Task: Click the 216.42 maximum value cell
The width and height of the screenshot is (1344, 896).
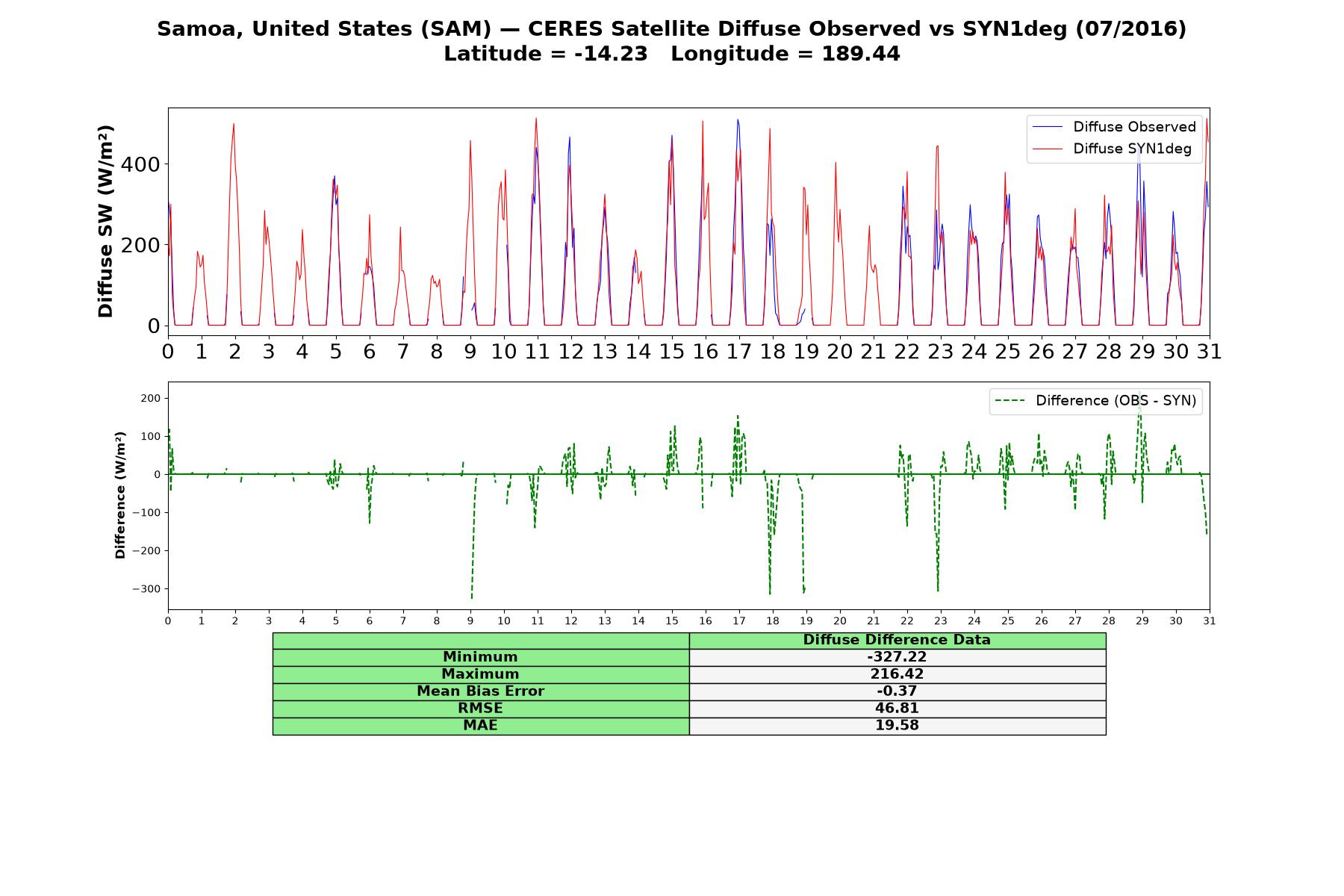Action: click(x=897, y=674)
